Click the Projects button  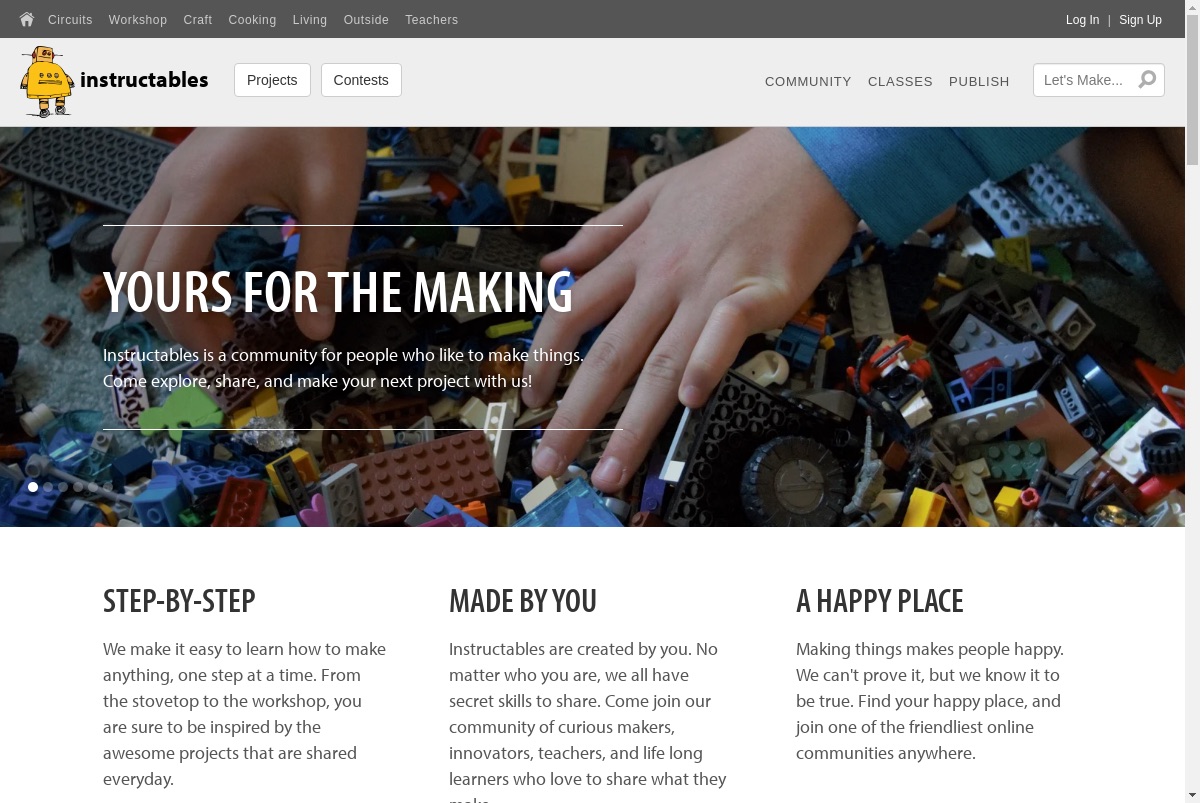pos(272,80)
